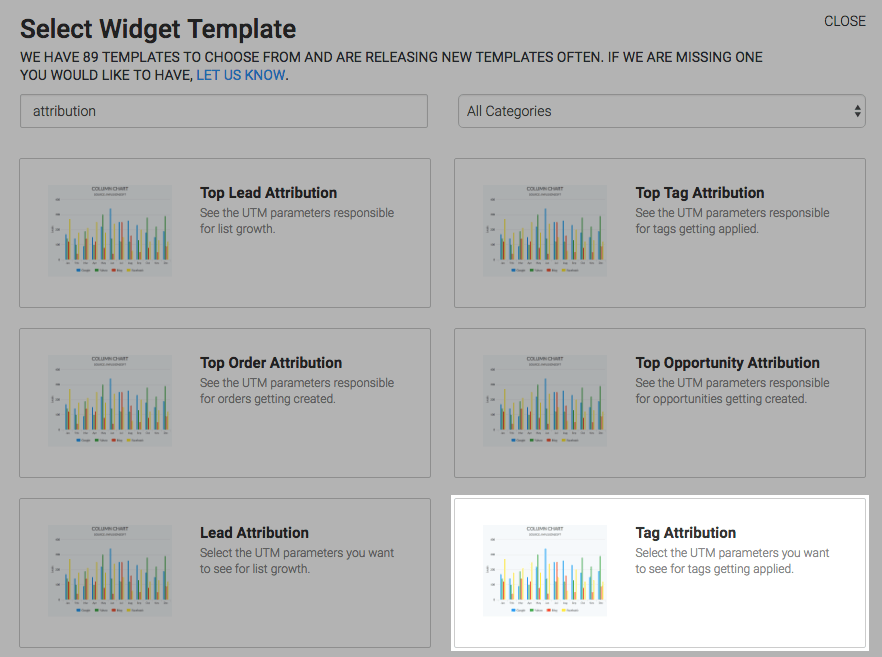Click description 'for tags getting applied.' text

(x=697, y=229)
